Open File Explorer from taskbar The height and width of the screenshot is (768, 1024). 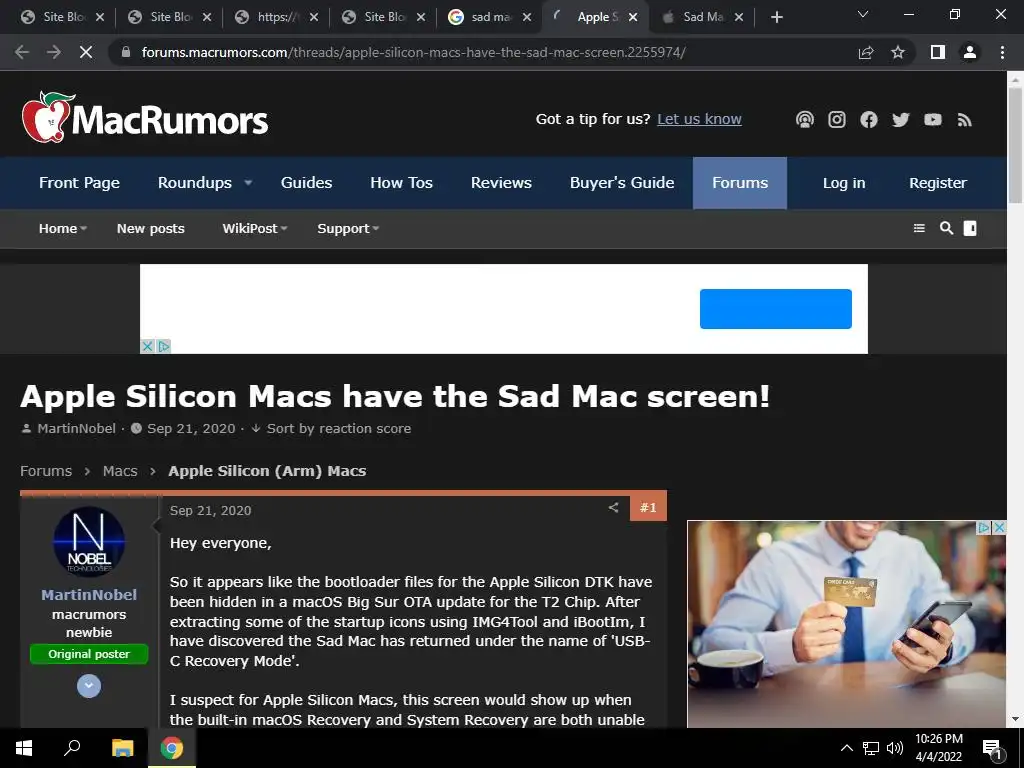coord(122,748)
